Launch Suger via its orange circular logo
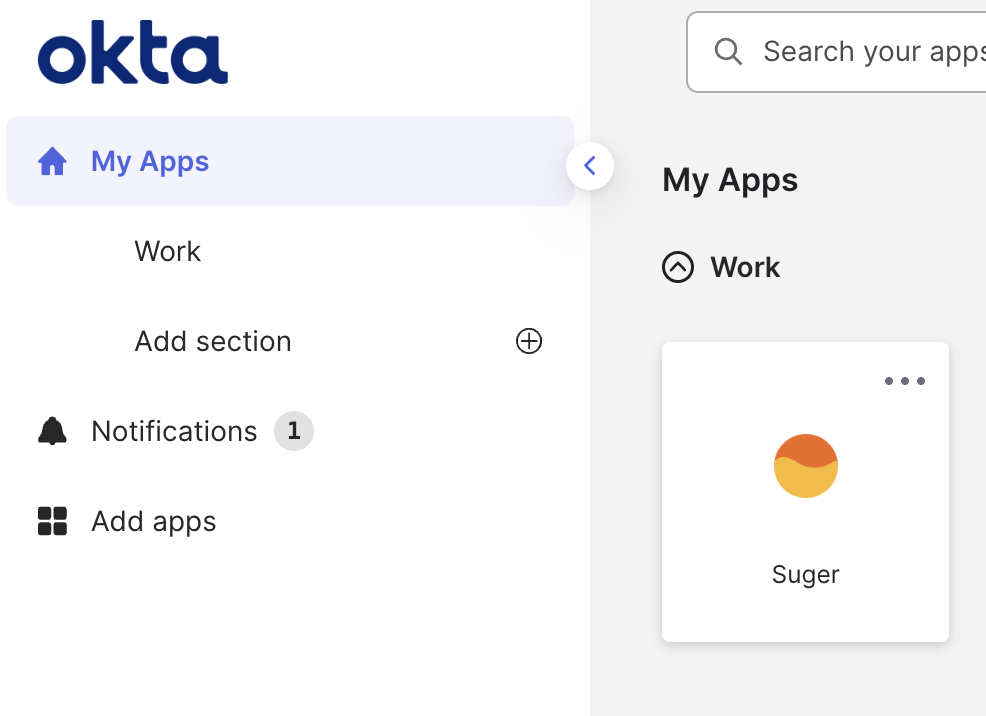 [805, 466]
